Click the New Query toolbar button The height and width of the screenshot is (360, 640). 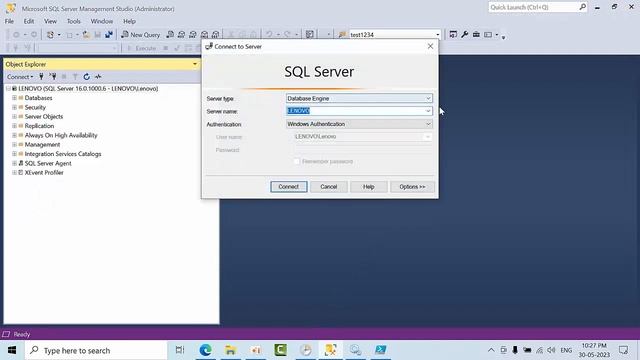coord(140,35)
